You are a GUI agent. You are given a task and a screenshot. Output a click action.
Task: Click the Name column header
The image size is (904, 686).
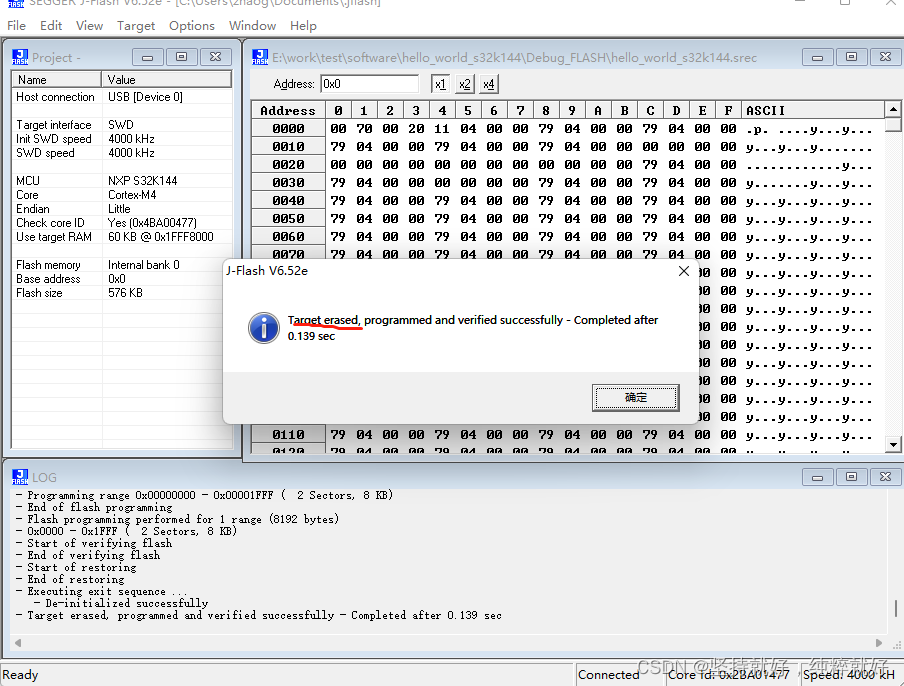(x=56, y=80)
